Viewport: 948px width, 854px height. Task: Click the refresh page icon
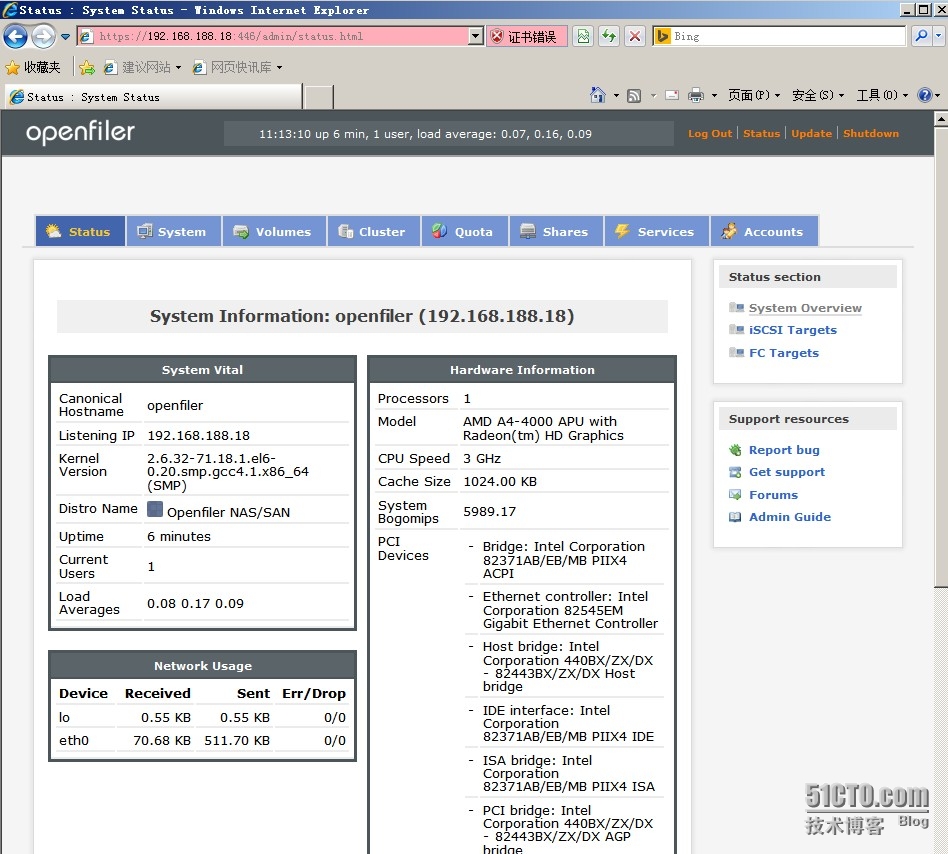click(x=609, y=37)
